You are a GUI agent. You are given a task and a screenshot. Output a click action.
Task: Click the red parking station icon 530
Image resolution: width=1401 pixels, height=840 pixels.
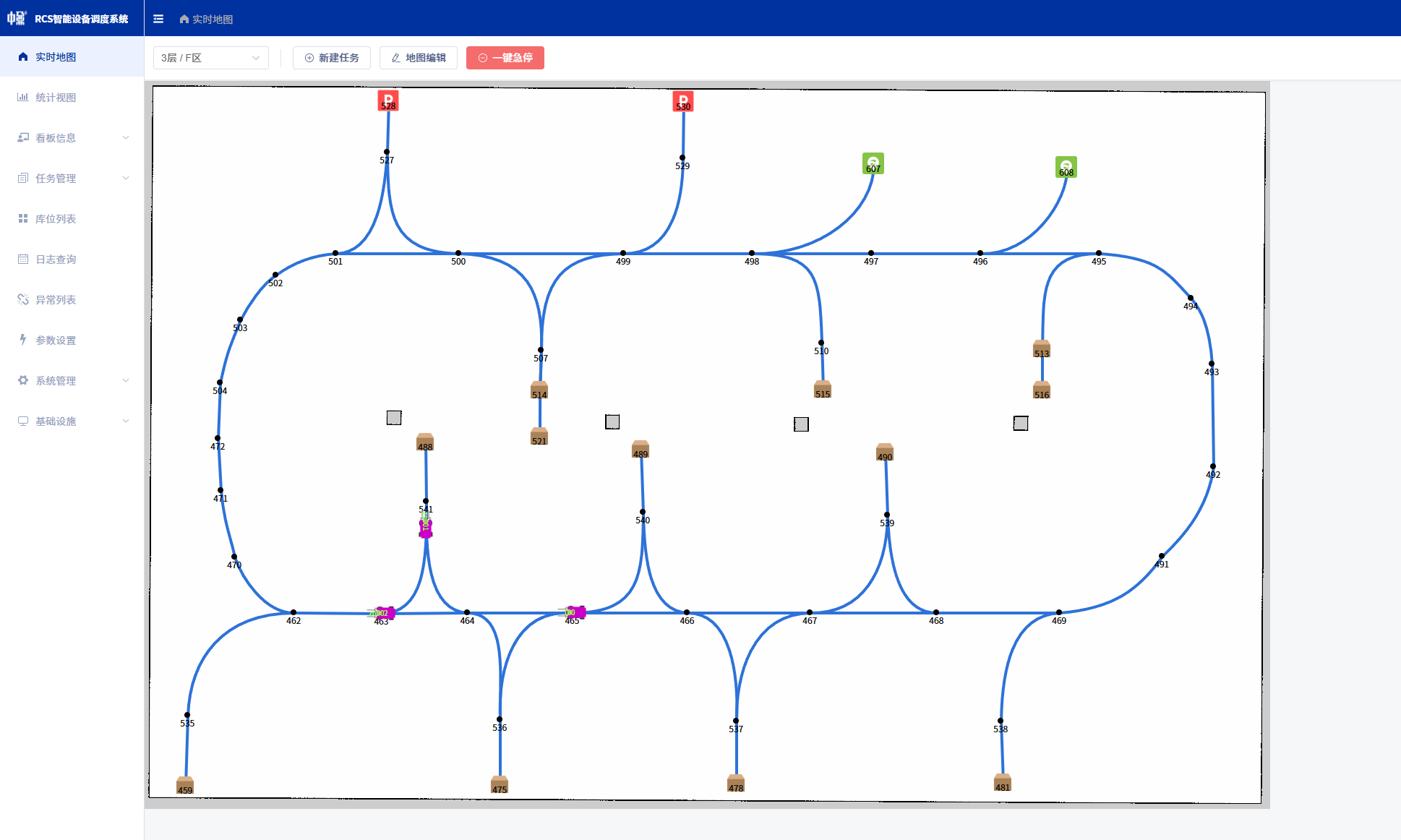(683, 101)
